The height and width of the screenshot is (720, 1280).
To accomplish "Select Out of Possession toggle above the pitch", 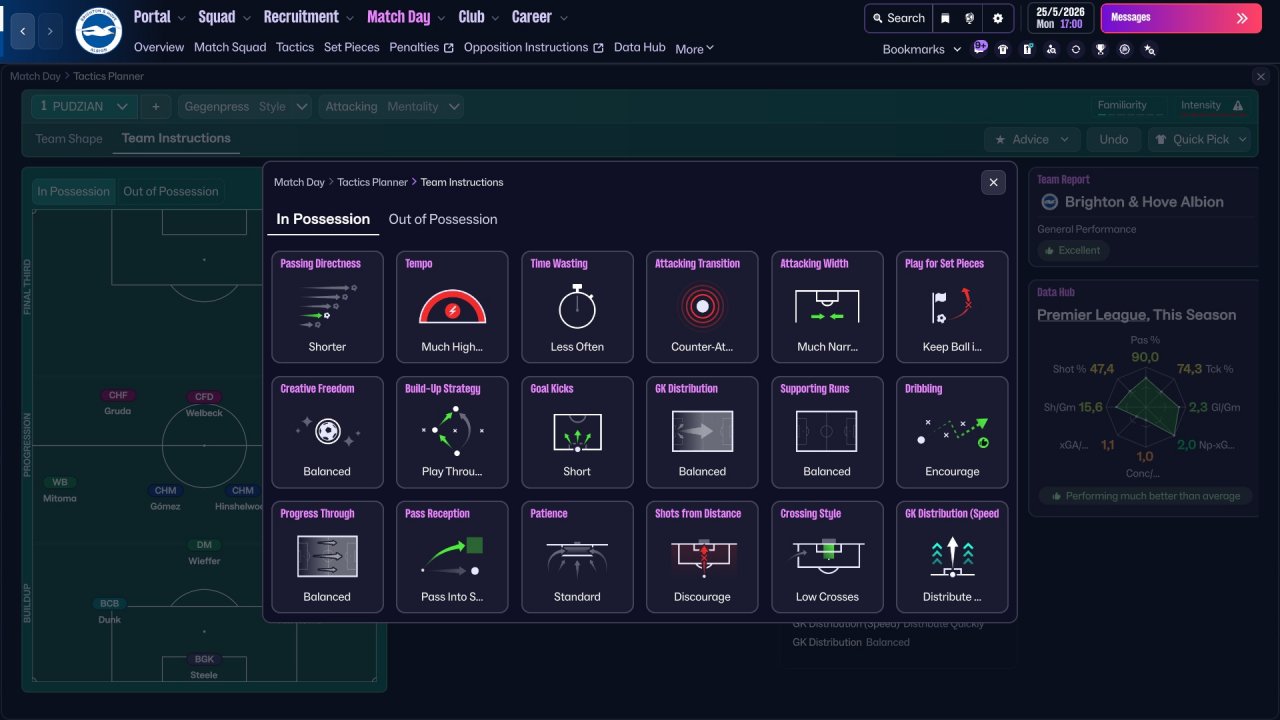I will click(171, 191).
